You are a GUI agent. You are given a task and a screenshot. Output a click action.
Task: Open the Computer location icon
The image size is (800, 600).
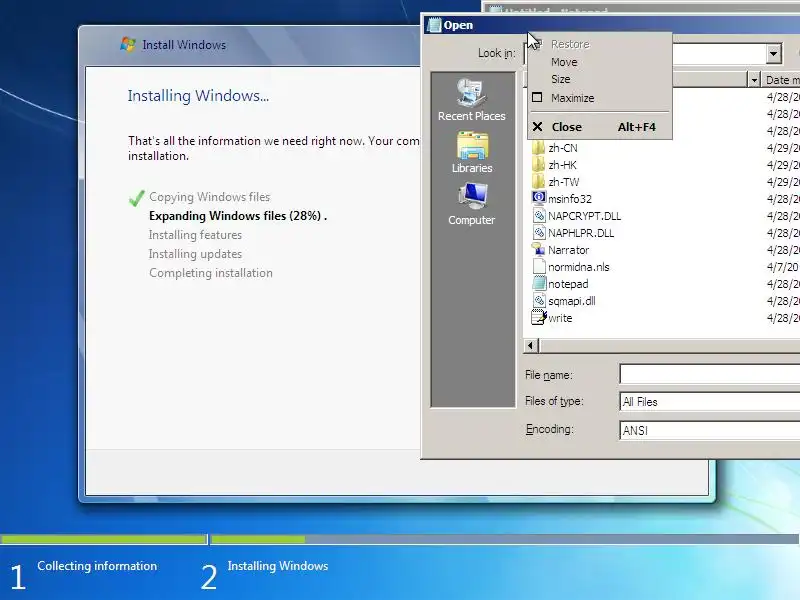click(x=471, y=204)
